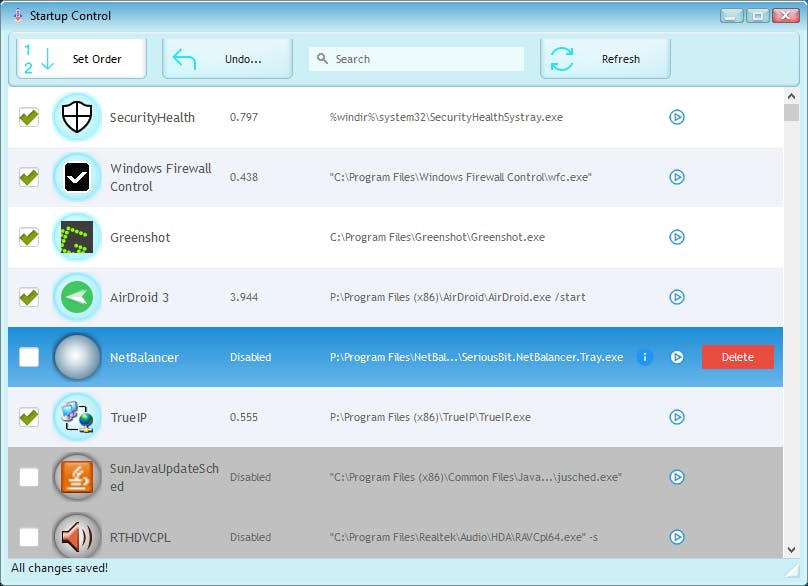Click the SunJavaUpdateSched Java icon
Viewport: 808px width, 586px height.
(x=77, y=477)
